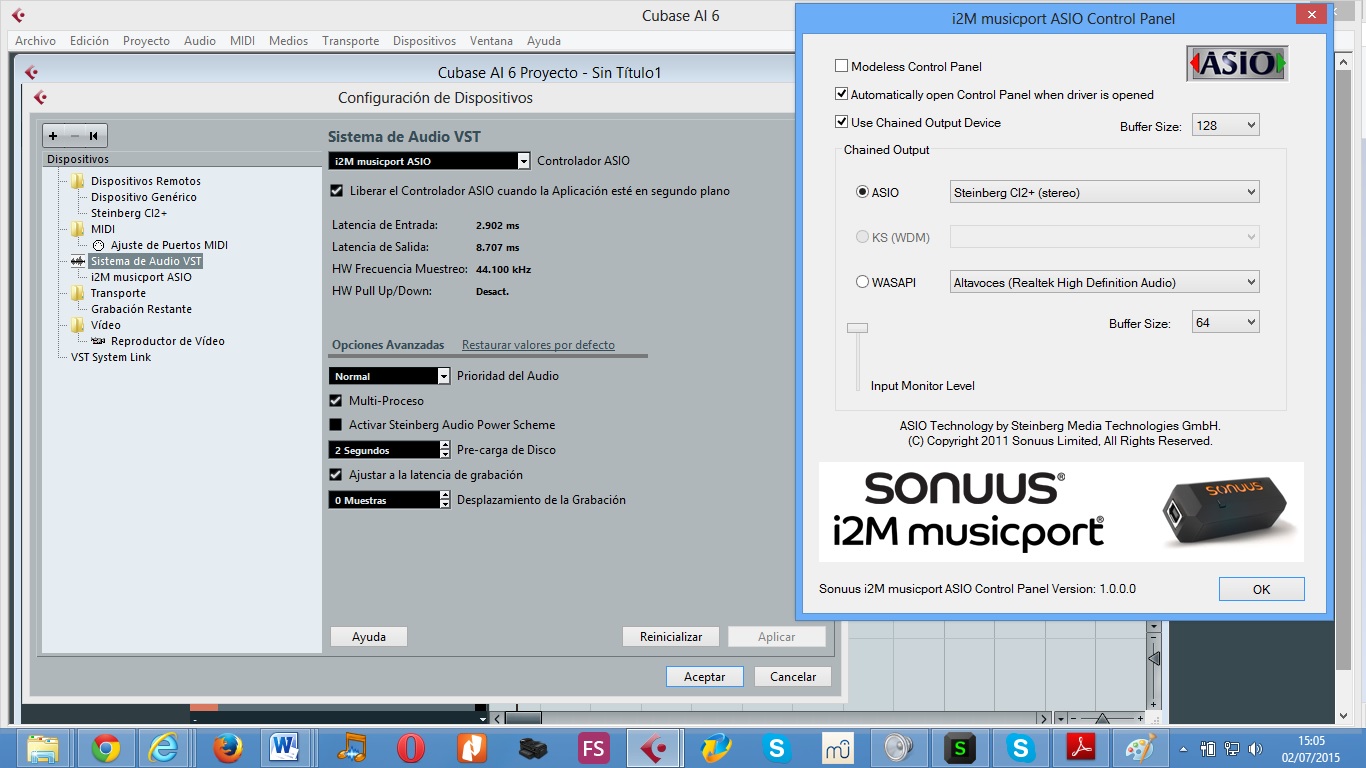Toggle the Multi-Proceso checkbox
Screen dimensions: 1366x768
[336, 400]
